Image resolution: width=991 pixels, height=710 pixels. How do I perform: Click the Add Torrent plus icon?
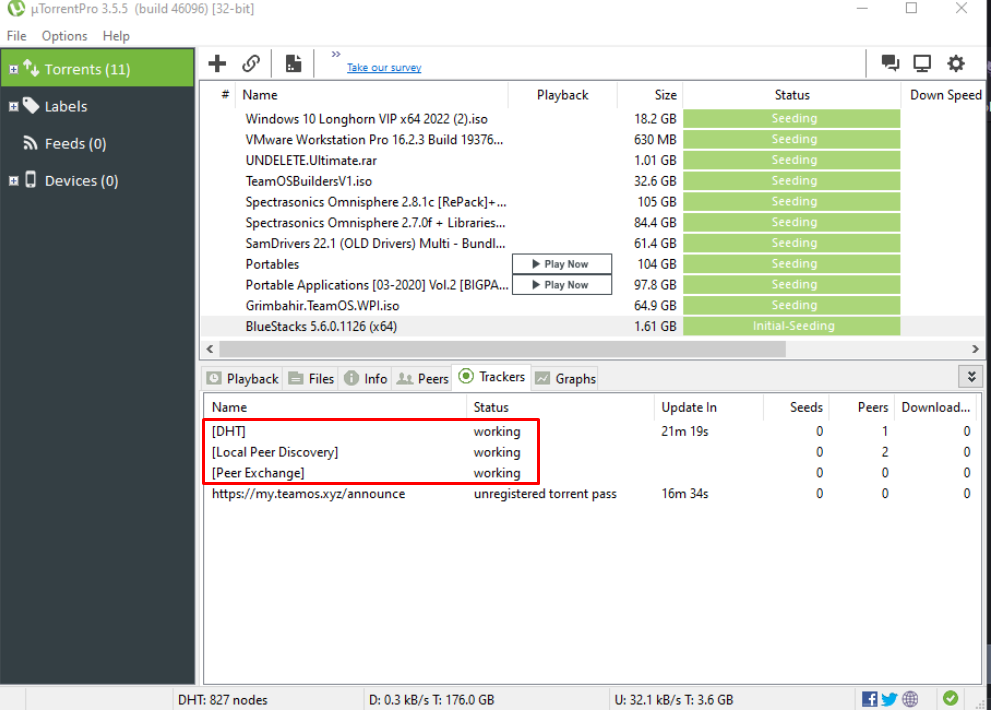(x=217, y=63)
